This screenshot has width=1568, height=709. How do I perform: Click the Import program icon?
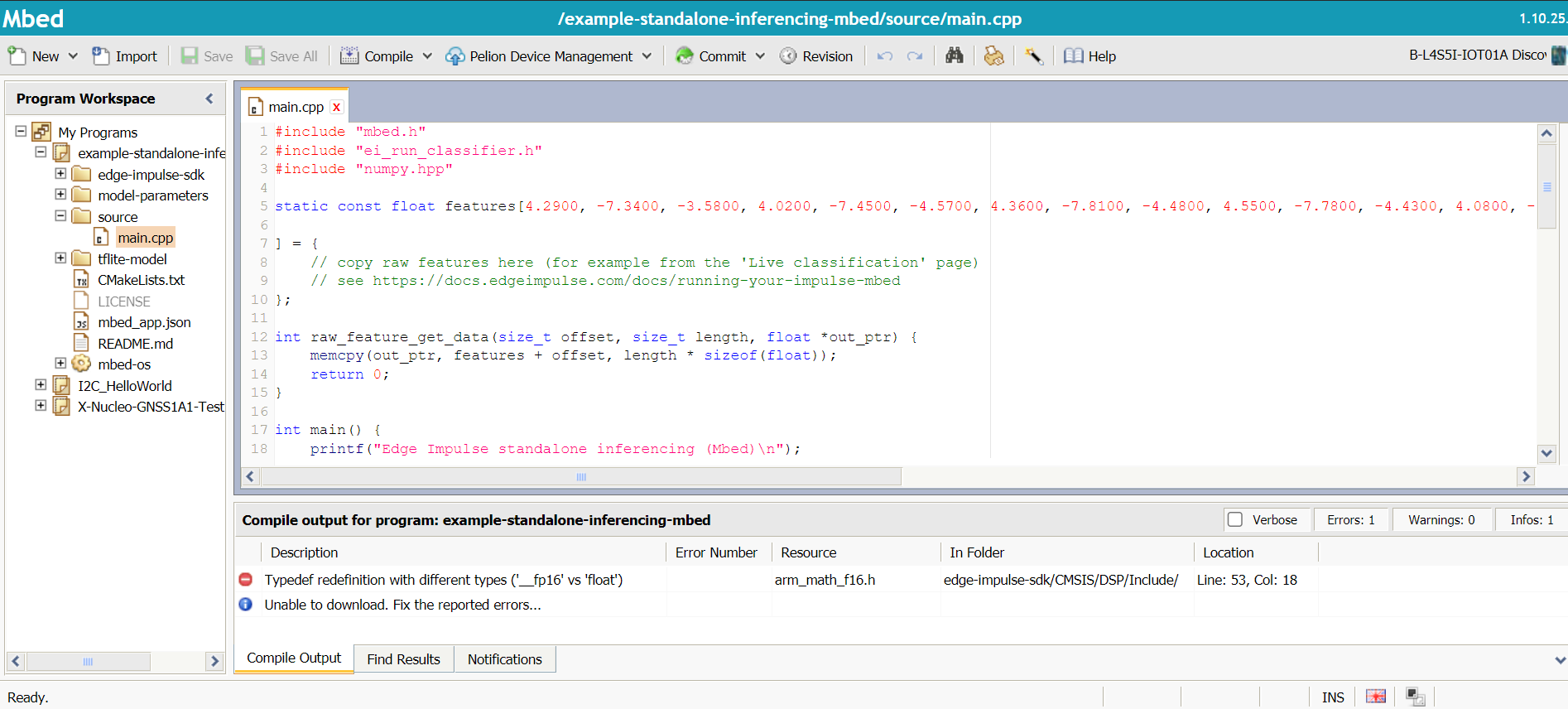click(101, 55)
